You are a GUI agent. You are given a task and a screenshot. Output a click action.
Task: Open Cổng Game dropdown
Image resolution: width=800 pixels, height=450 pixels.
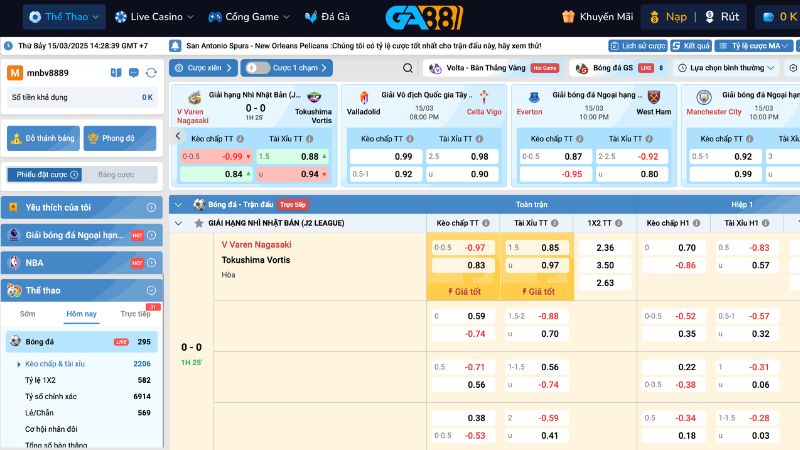(249, 17)
